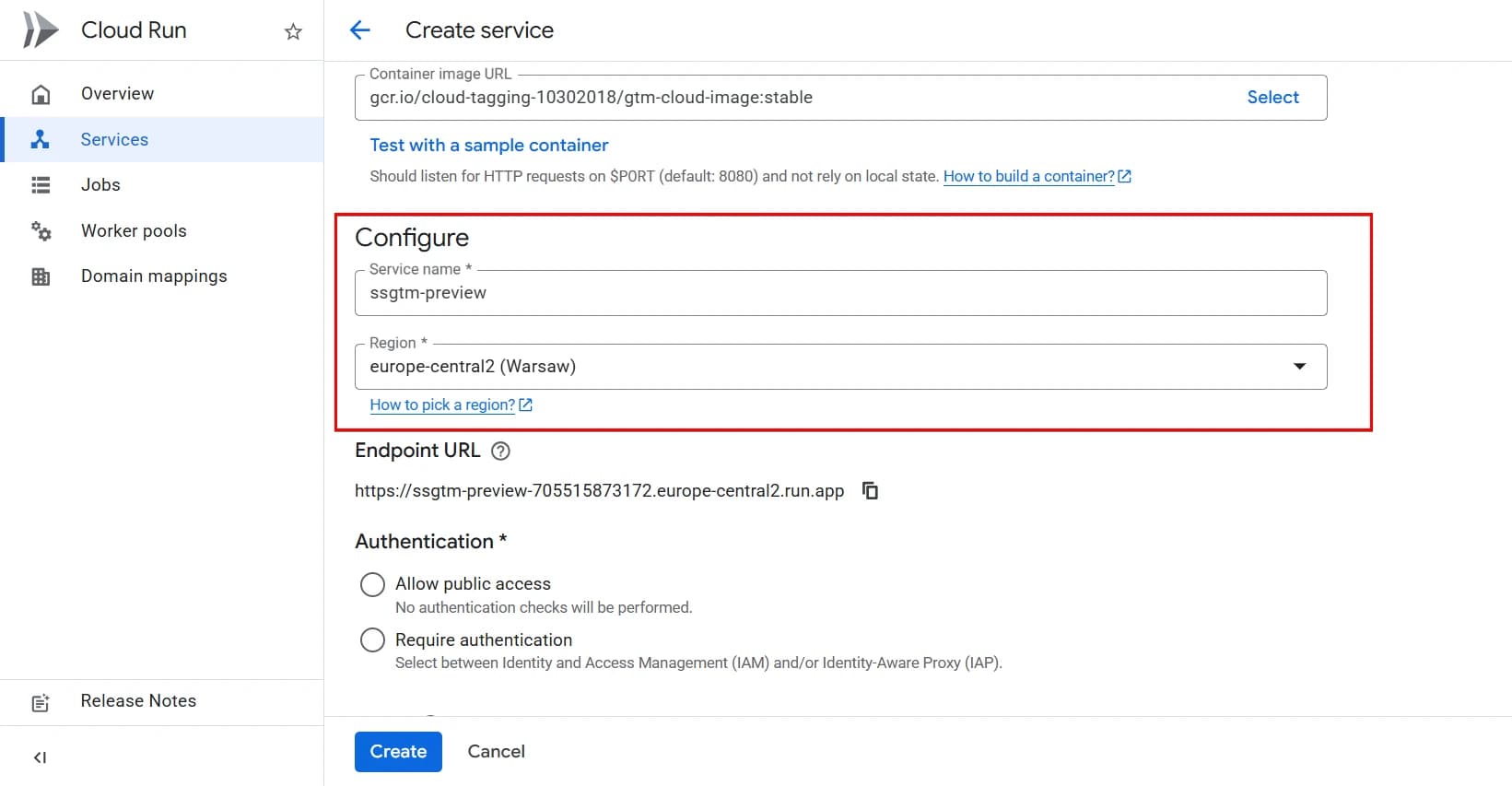1512x786 pixels.
Task: Open Endpoint URL help question mark icon
Action: 500,451
